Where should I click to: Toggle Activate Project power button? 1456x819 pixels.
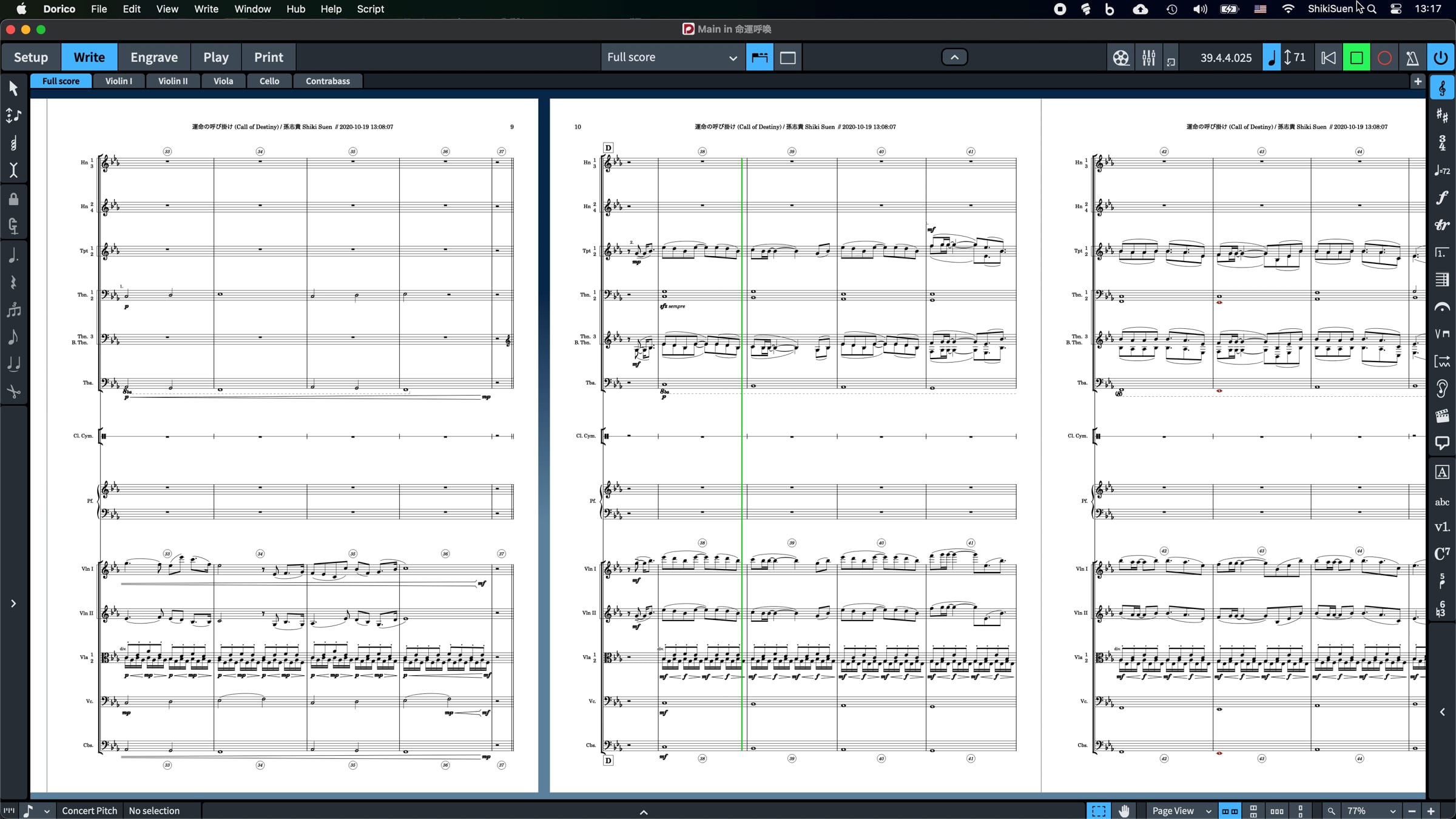tap(1441, 58)
